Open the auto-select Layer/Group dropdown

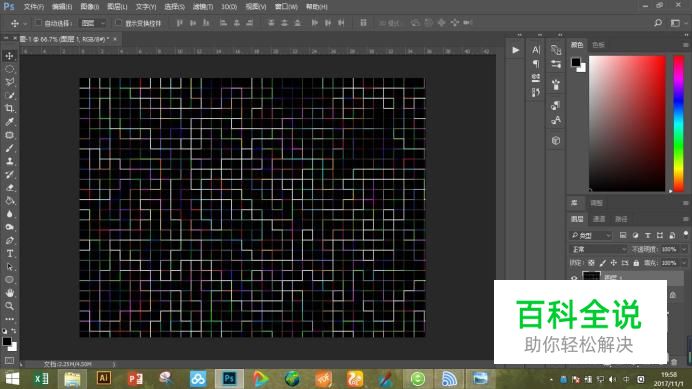point(93,23)
